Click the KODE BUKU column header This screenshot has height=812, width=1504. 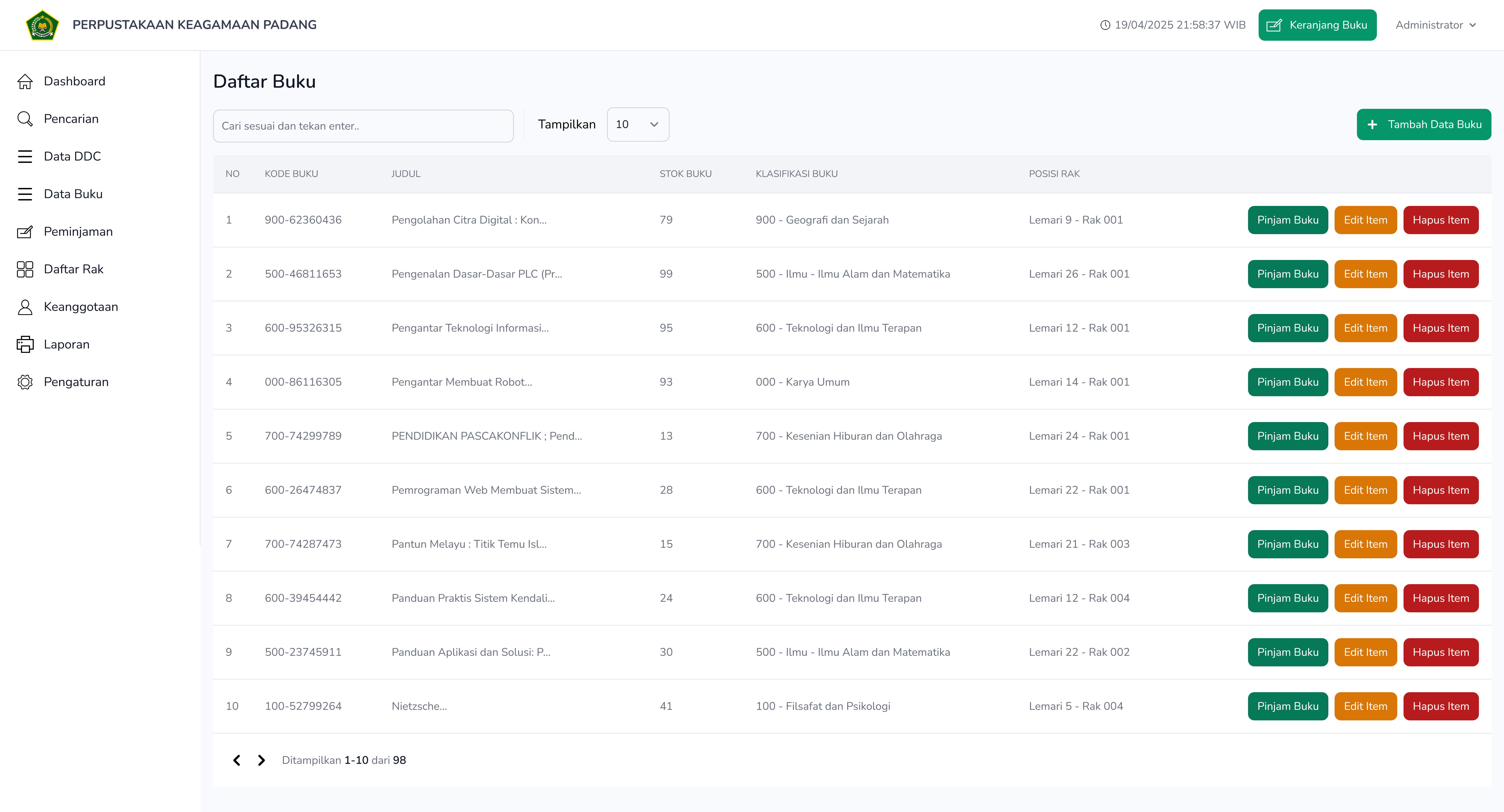tap(291, 174)
